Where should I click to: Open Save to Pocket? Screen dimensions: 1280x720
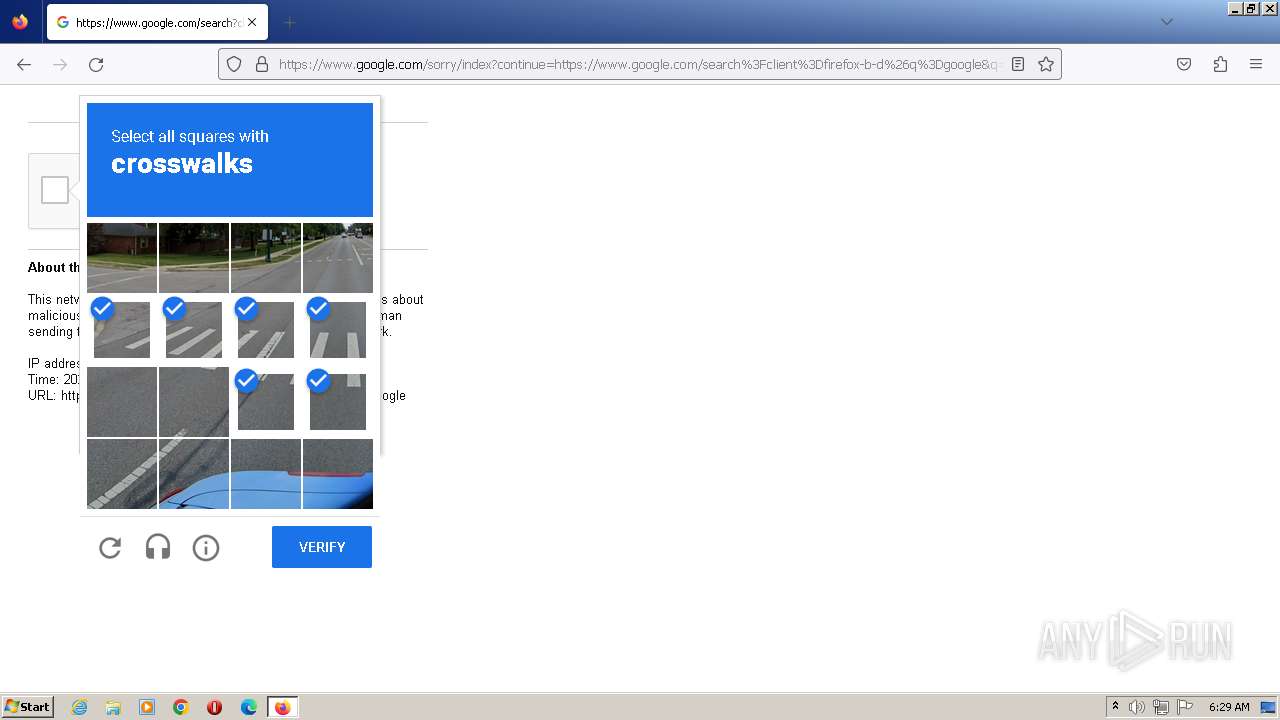pos(1184,64)
